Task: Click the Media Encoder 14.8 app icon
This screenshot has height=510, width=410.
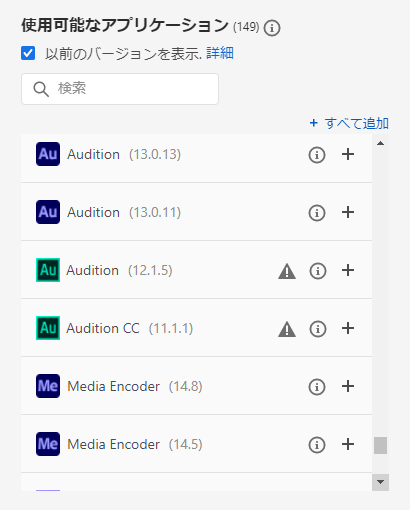Action: click(48, 386)
